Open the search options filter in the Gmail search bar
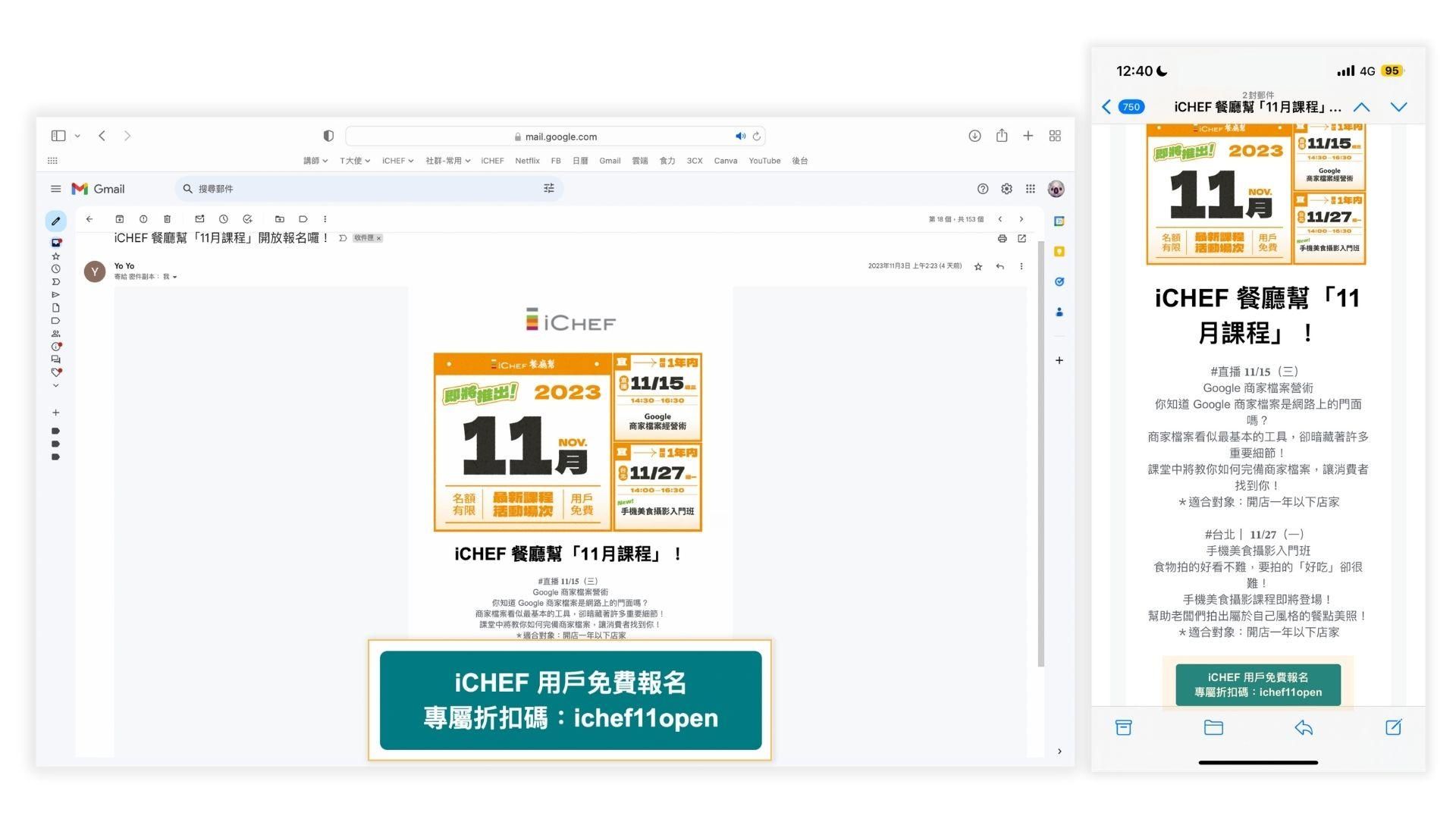The width and height of the screenshot is (1456, 819). click(549, 189)
